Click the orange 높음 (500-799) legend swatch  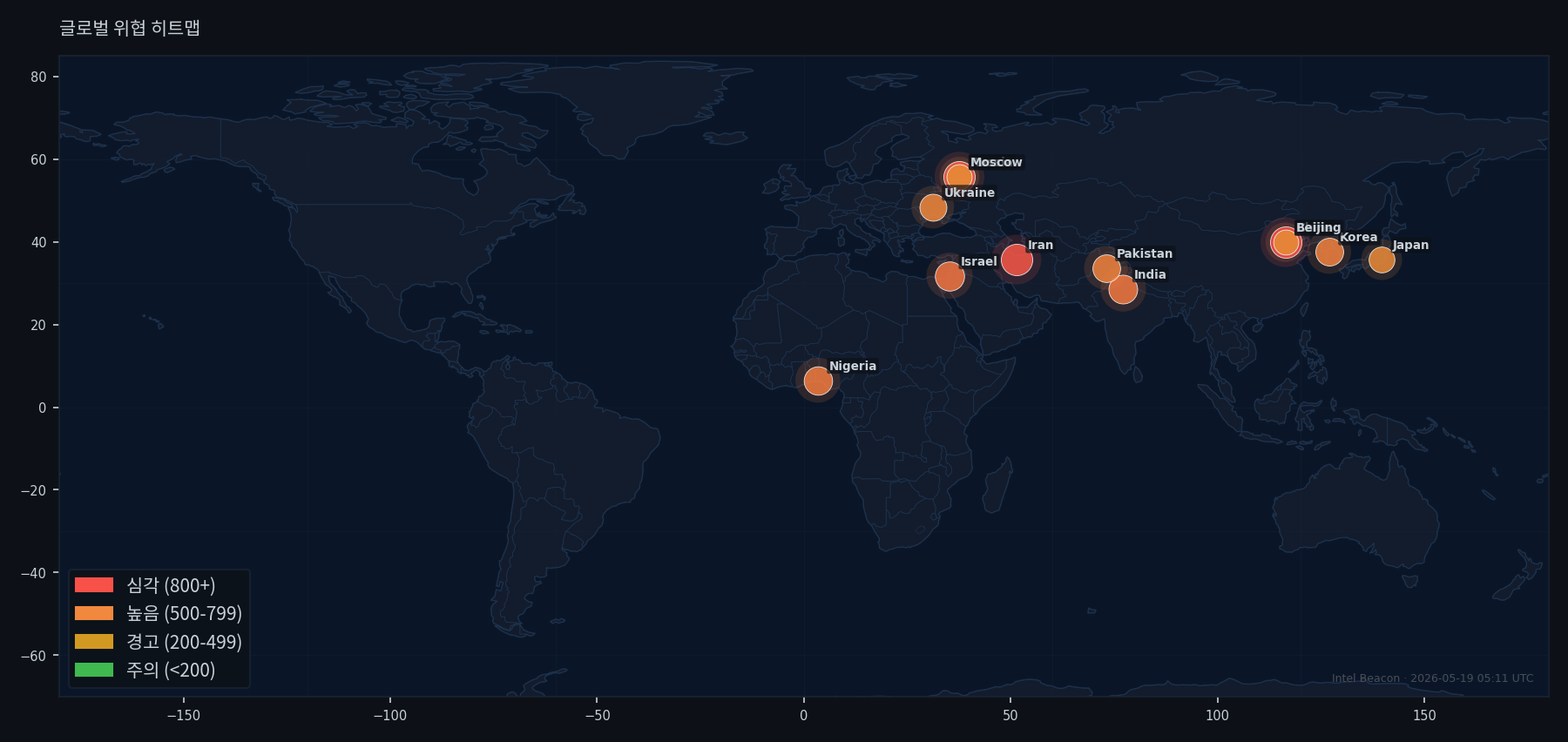[94, 613]
